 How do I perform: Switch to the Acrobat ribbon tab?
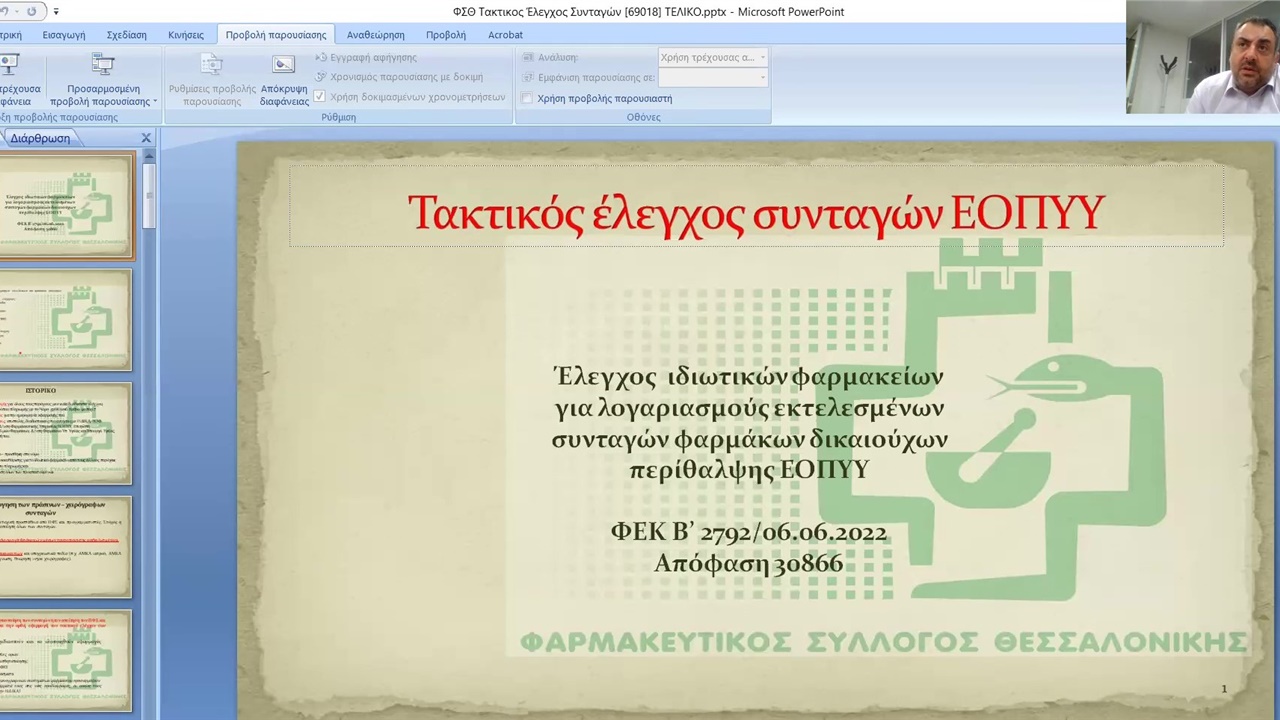tap(505, 34)
